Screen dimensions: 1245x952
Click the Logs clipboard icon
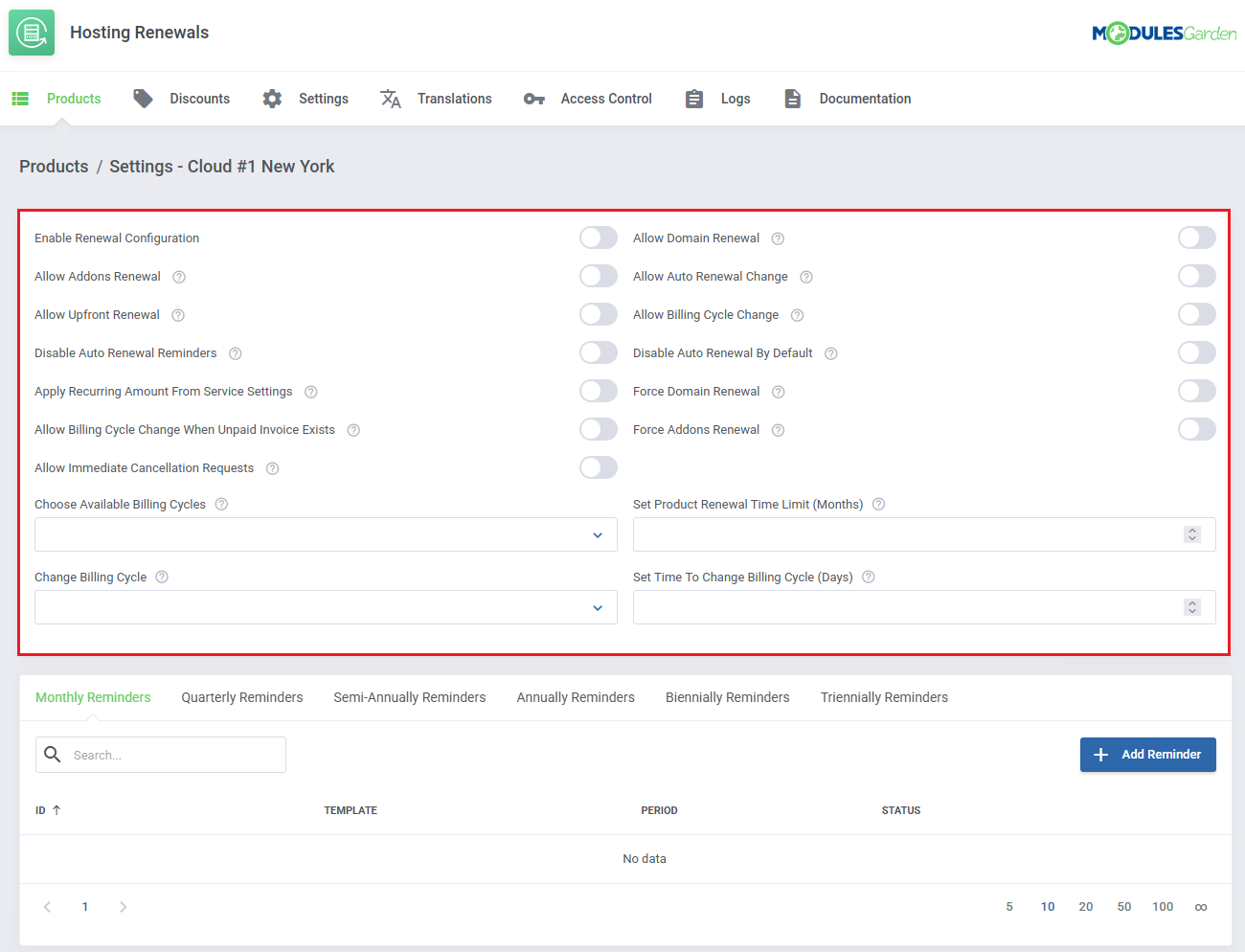pos(694,99)
